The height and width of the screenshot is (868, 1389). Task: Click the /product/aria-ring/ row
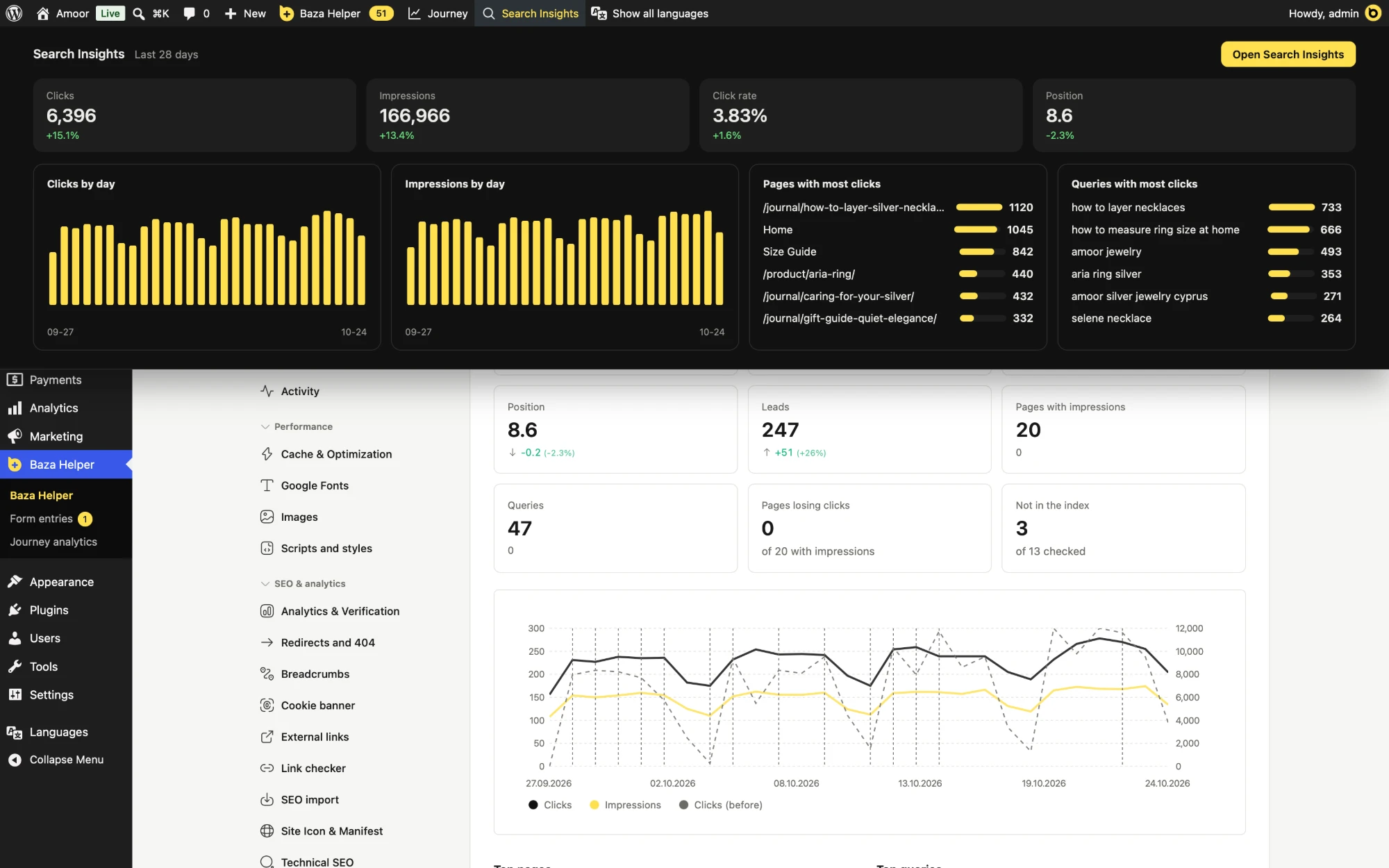pos(897,274)
